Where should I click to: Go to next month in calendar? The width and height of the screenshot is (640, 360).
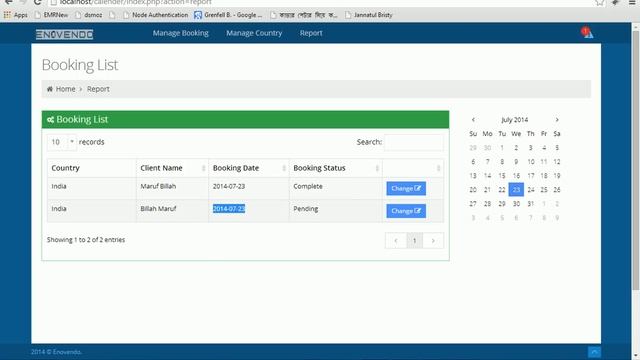557,120
